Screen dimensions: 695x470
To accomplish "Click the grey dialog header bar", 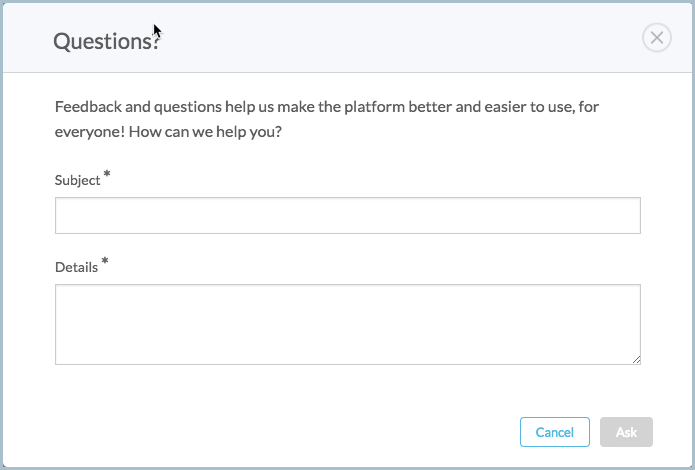I will [x=348, y=38].
